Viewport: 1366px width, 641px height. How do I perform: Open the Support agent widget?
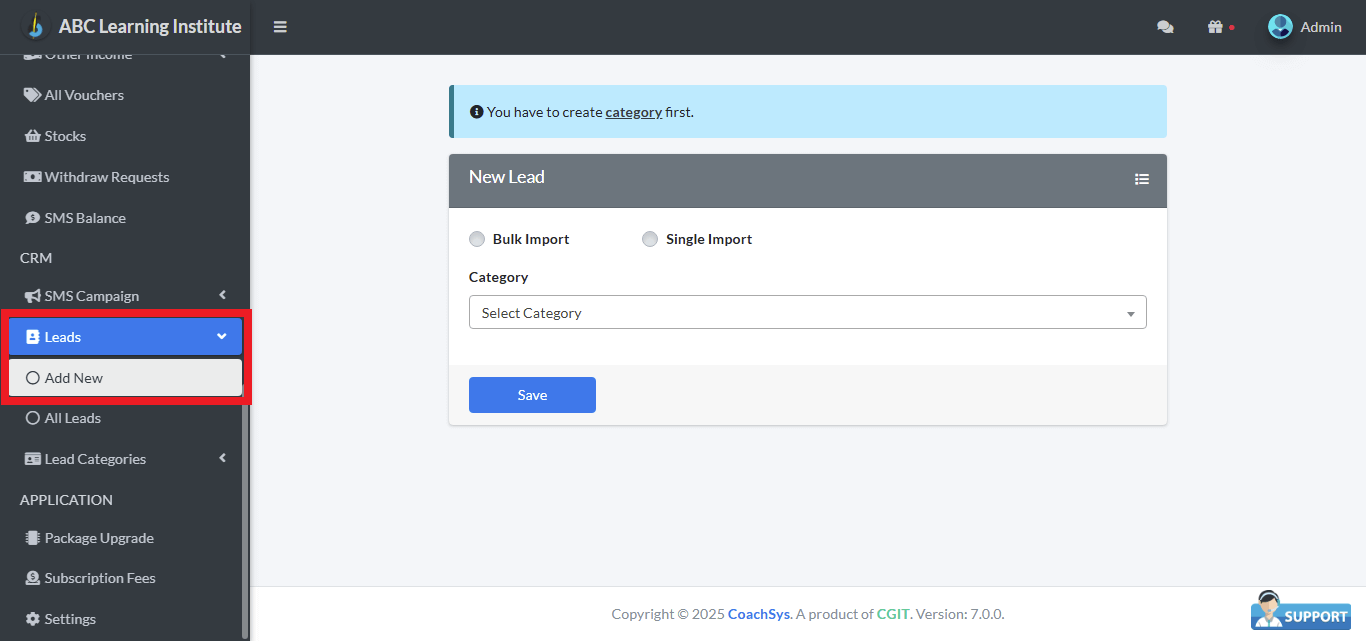1300,611
